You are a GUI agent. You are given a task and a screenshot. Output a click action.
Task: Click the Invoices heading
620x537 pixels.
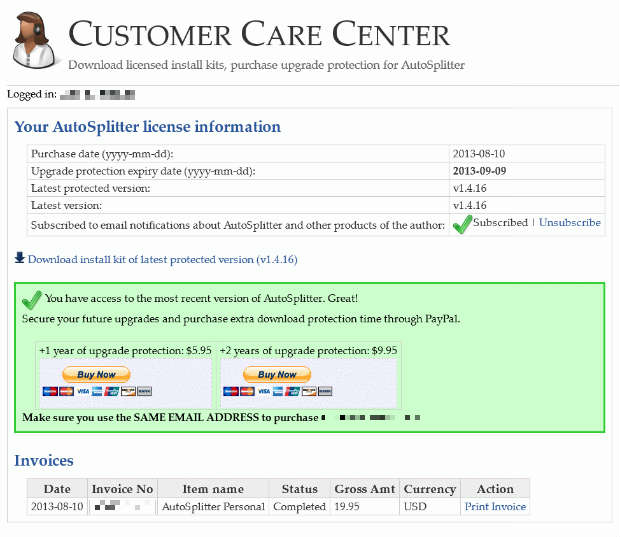pos(44,461)
